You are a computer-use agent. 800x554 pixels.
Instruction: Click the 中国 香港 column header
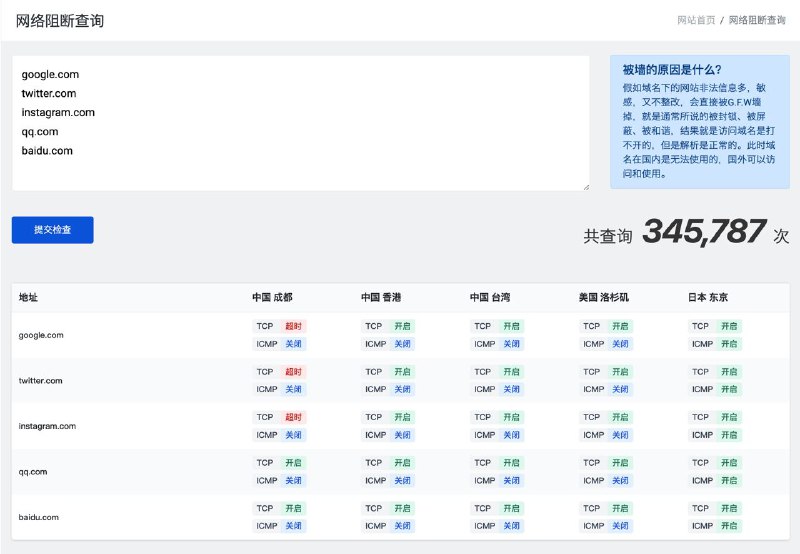381,297
